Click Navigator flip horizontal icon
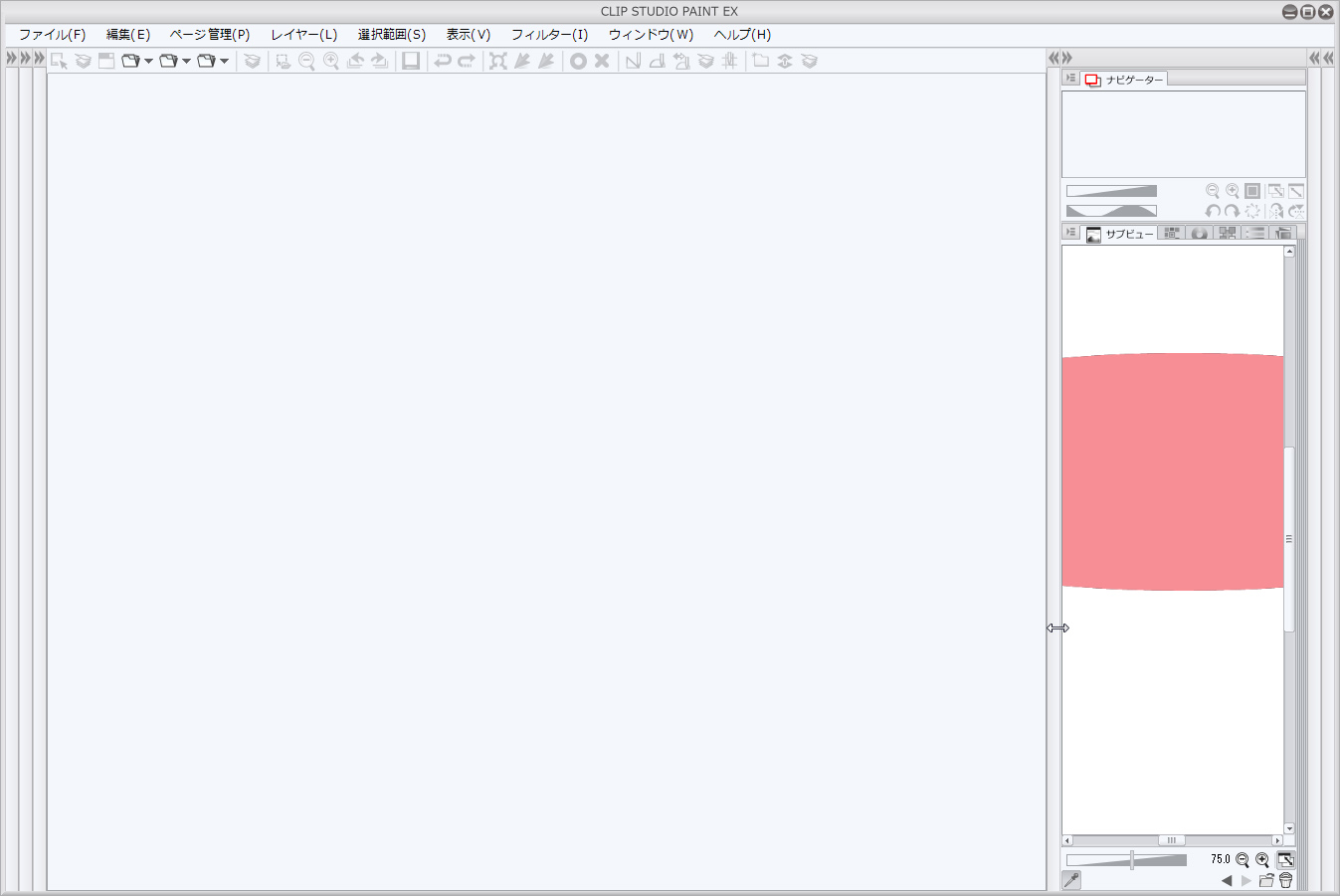Viewport: 1340px width, 896px height. 1275,211
